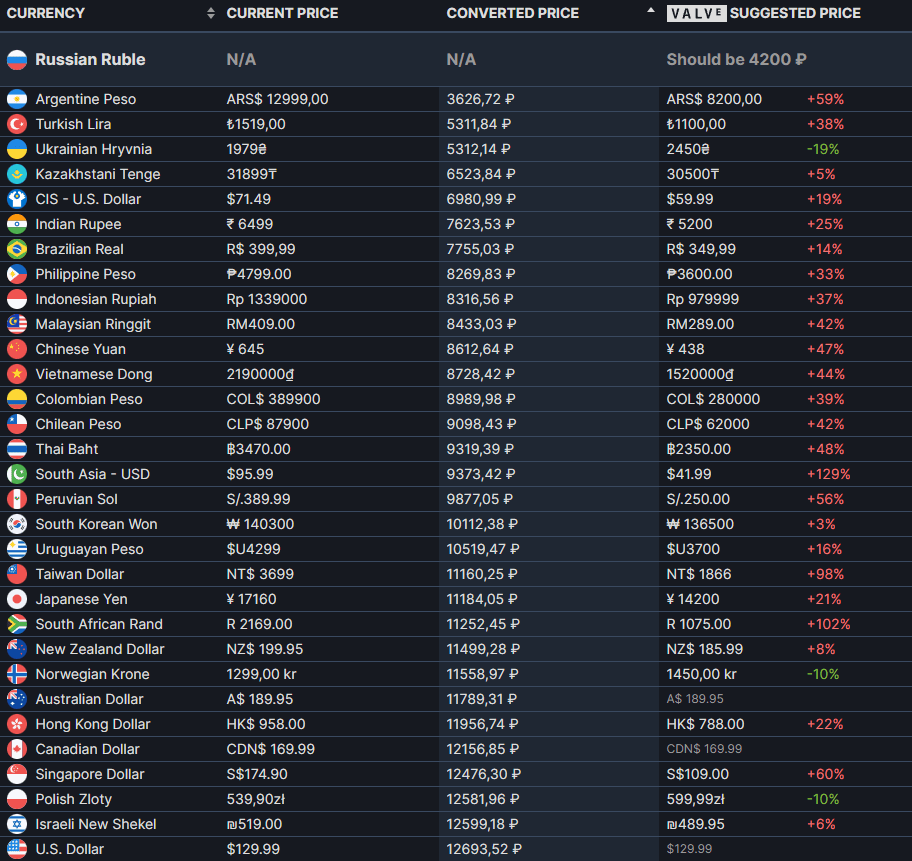The image size is (912, 861).
Task: Click the Russian flag icon
Action: 16,59
